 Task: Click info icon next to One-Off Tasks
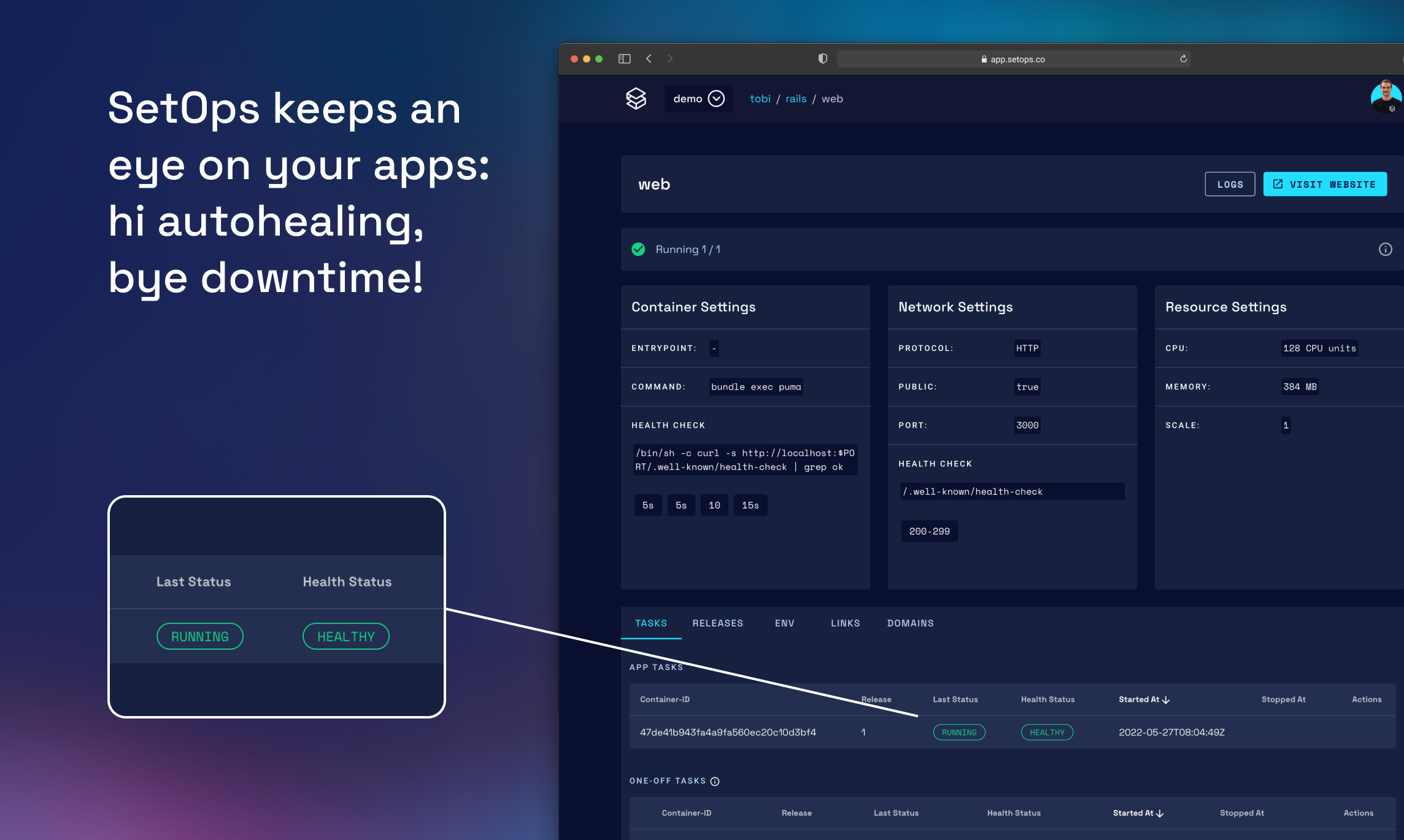point(715,781)
